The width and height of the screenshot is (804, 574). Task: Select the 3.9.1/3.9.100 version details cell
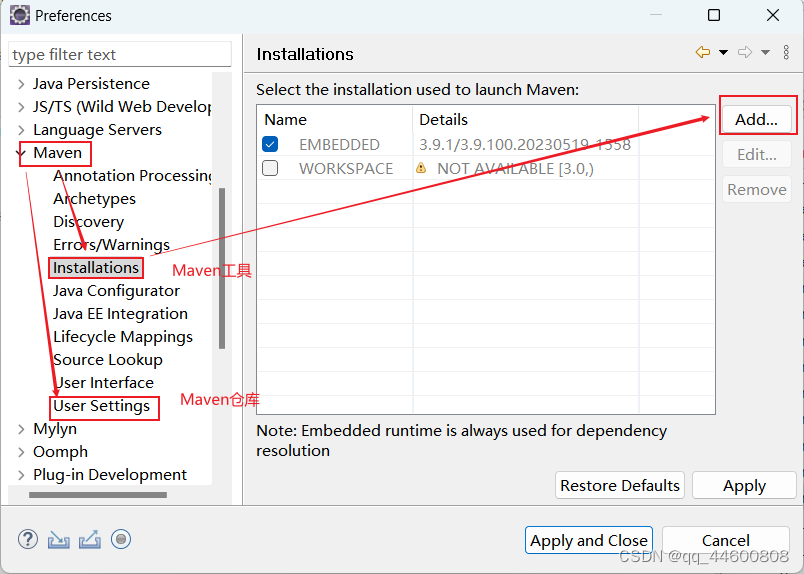tap(525, 145)
